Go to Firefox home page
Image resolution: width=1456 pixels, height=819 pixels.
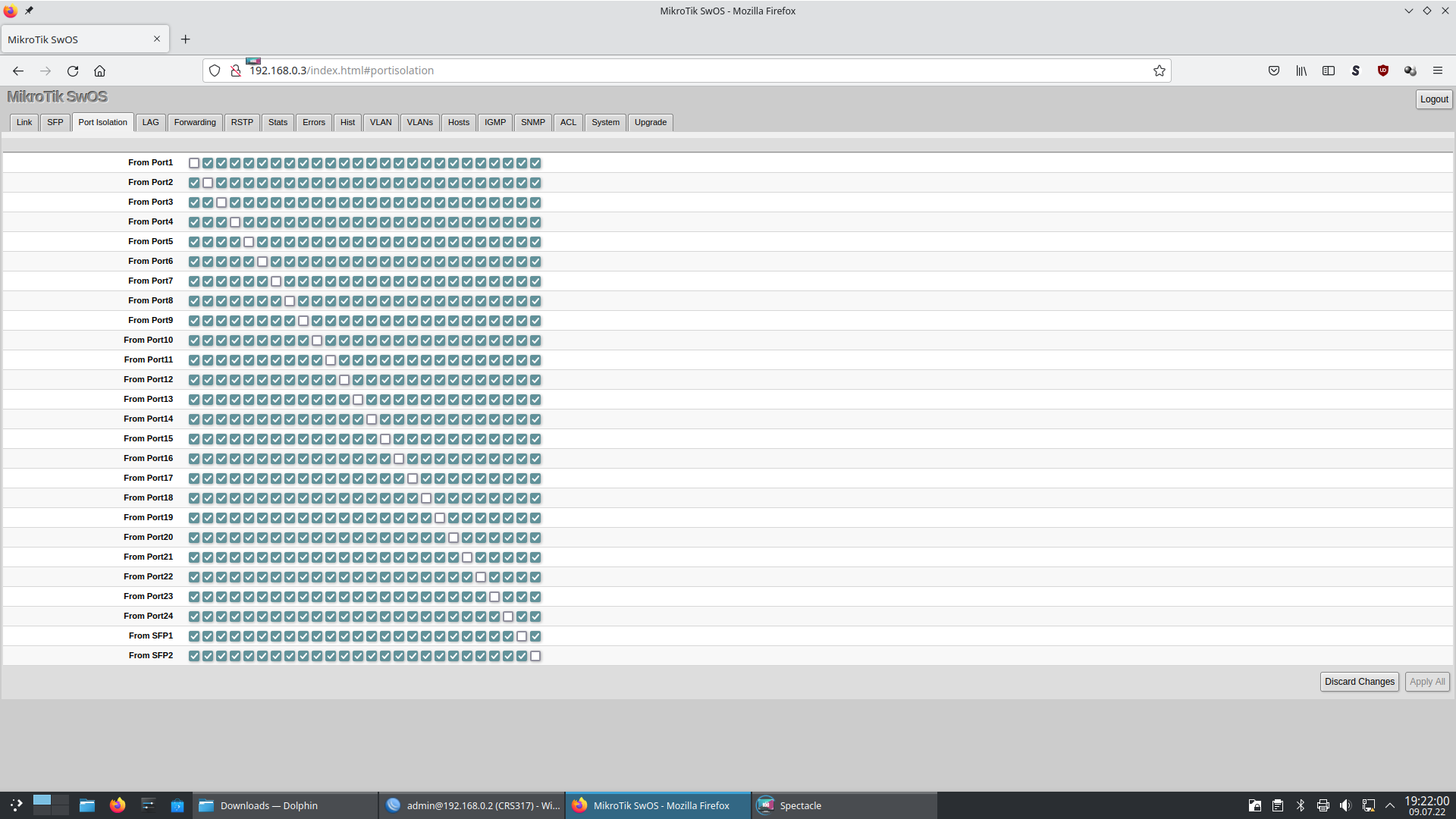pos(99,71)
